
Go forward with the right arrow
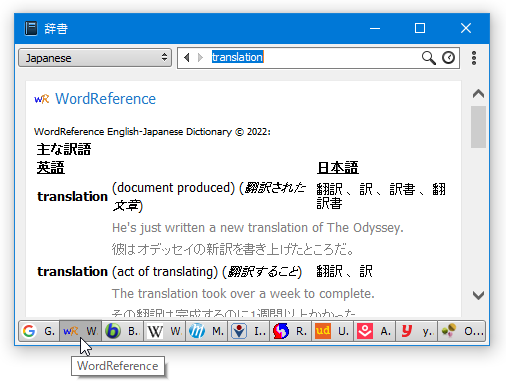coord(200,58)
